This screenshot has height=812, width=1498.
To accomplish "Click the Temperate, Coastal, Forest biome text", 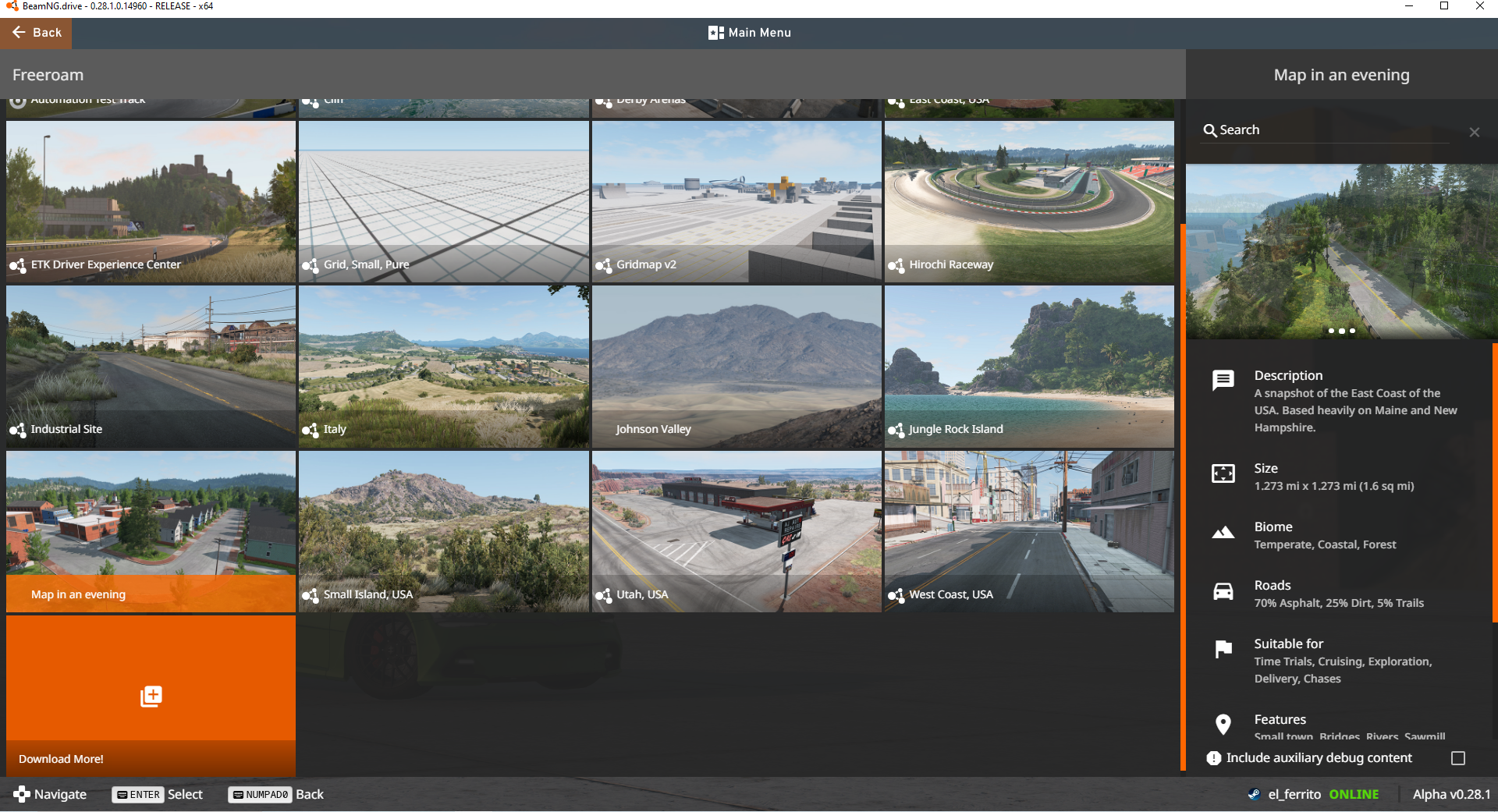I will click(x=1325, y=544).
